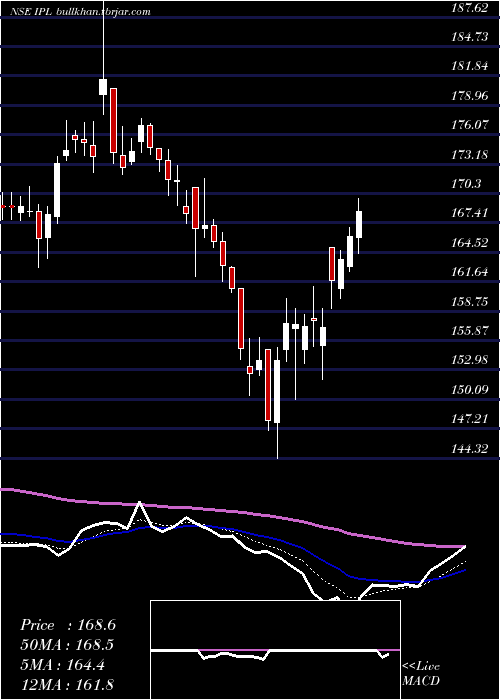Image resolution: width=500 pixels, height=700 pixels.
Task: Click the 181.84 price level label
Action: (x=470, y=67)
